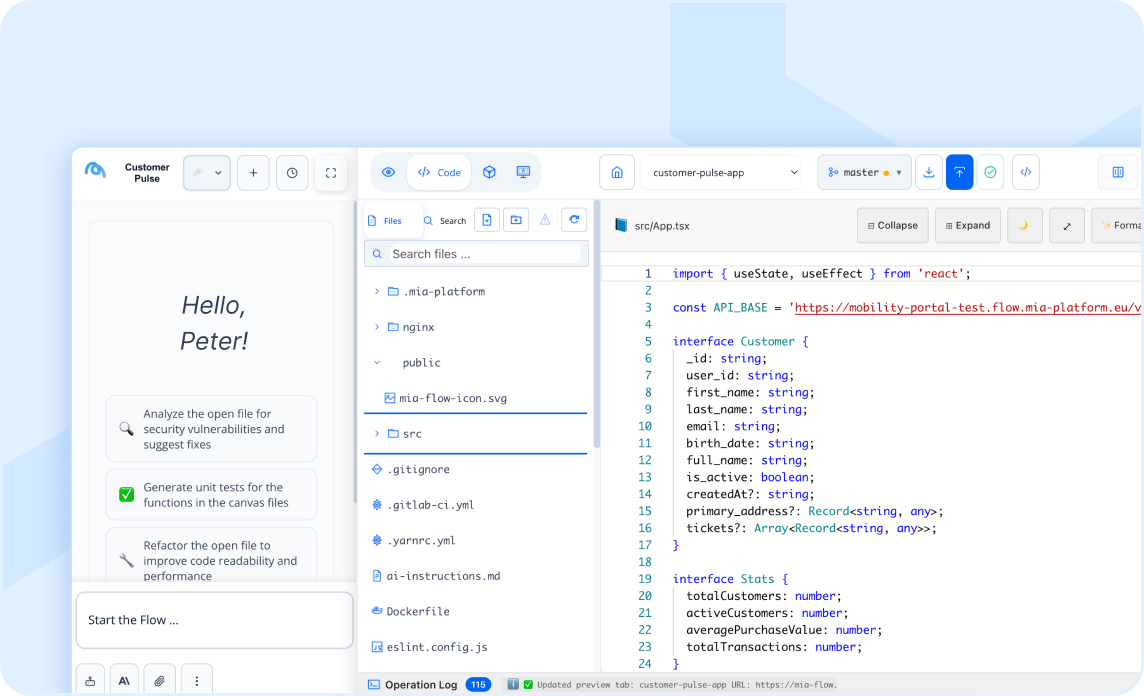Viewport: 1144px width, 696px height.
Task: Toggle dark mode moon button
Action: pyautogui.click(x=1024, y=225)
